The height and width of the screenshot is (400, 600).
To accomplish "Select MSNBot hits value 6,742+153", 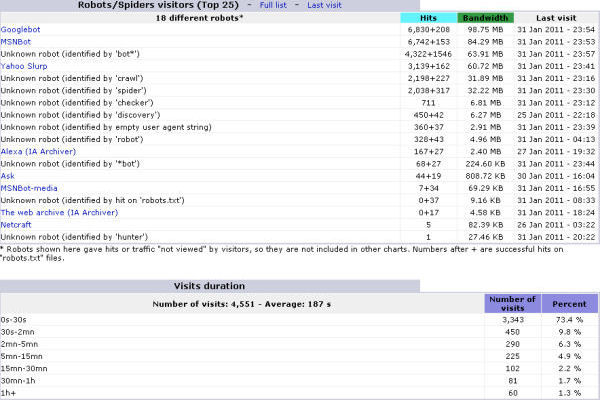I will pyautogui.click(x=429, y=42).
